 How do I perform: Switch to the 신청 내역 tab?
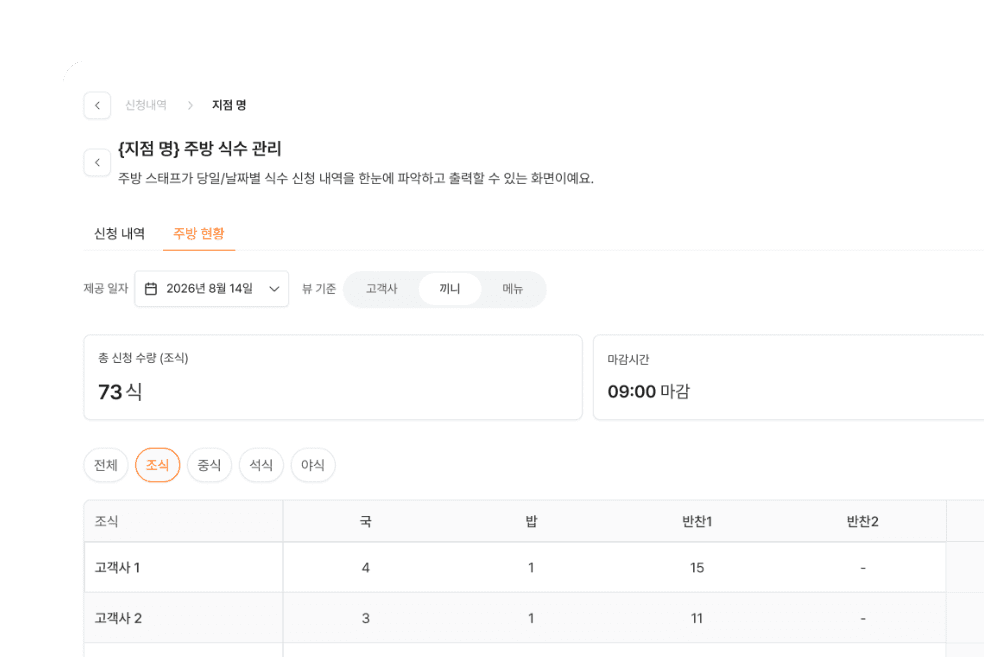click(x=119, y=234)
